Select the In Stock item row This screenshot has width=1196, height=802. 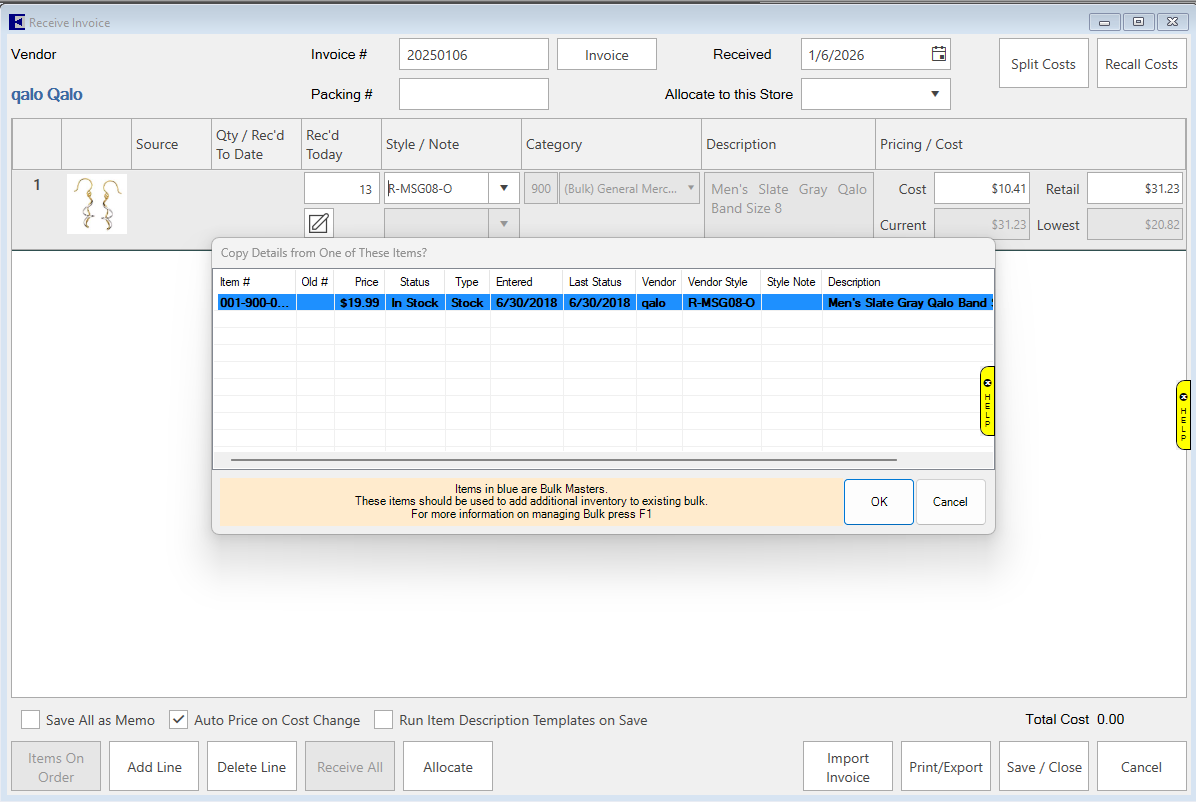600,302
